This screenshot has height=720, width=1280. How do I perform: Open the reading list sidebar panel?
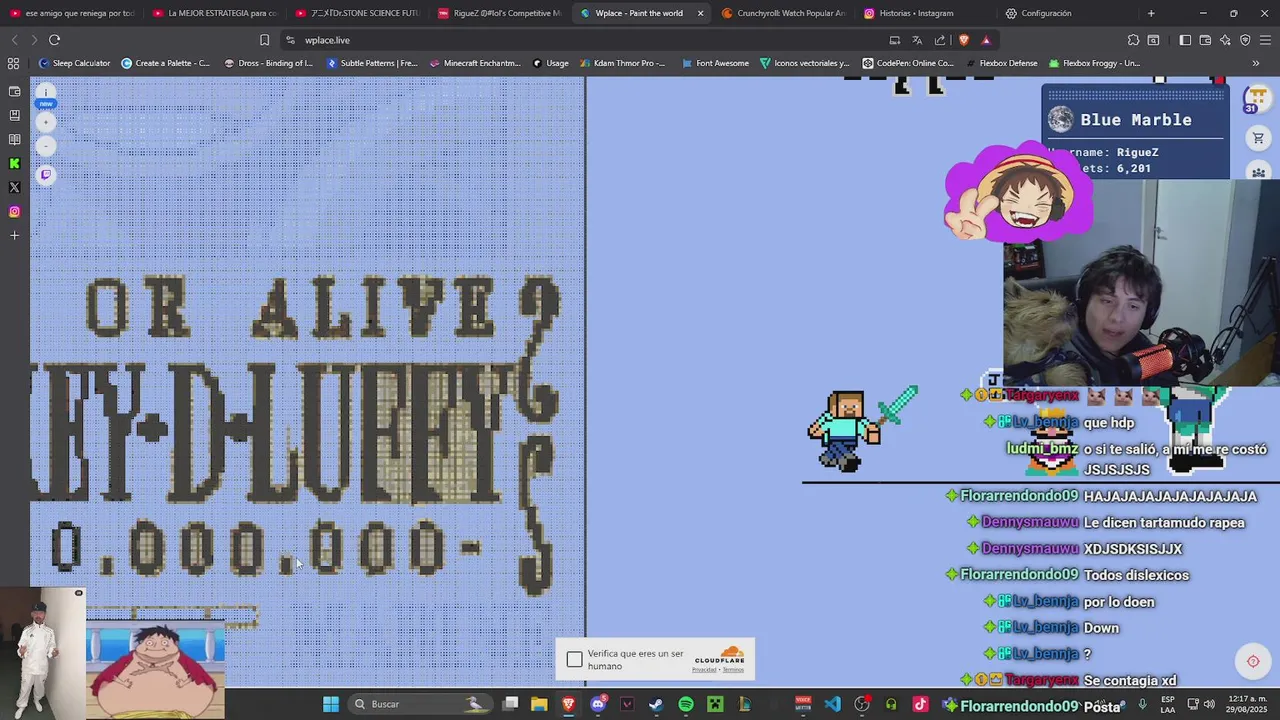tap(14, 139)
